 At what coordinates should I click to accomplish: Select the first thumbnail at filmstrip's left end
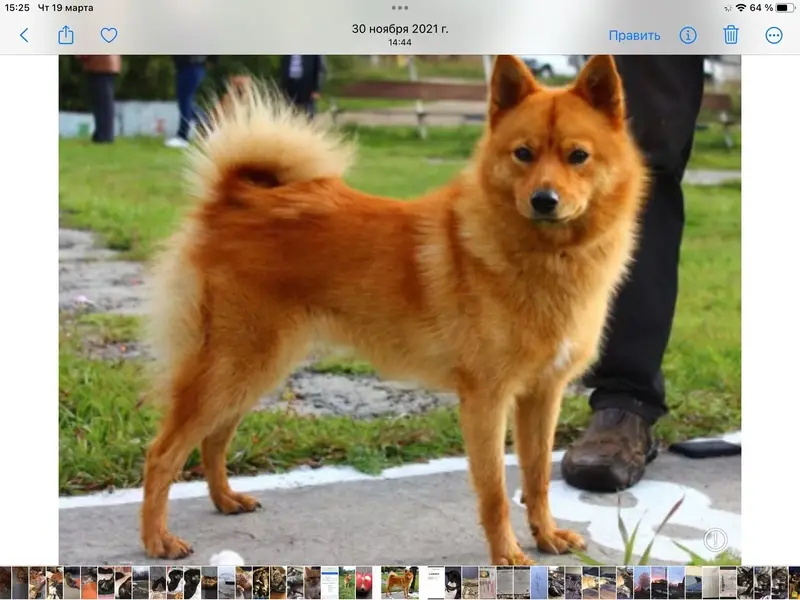click(x=5, y=583)
